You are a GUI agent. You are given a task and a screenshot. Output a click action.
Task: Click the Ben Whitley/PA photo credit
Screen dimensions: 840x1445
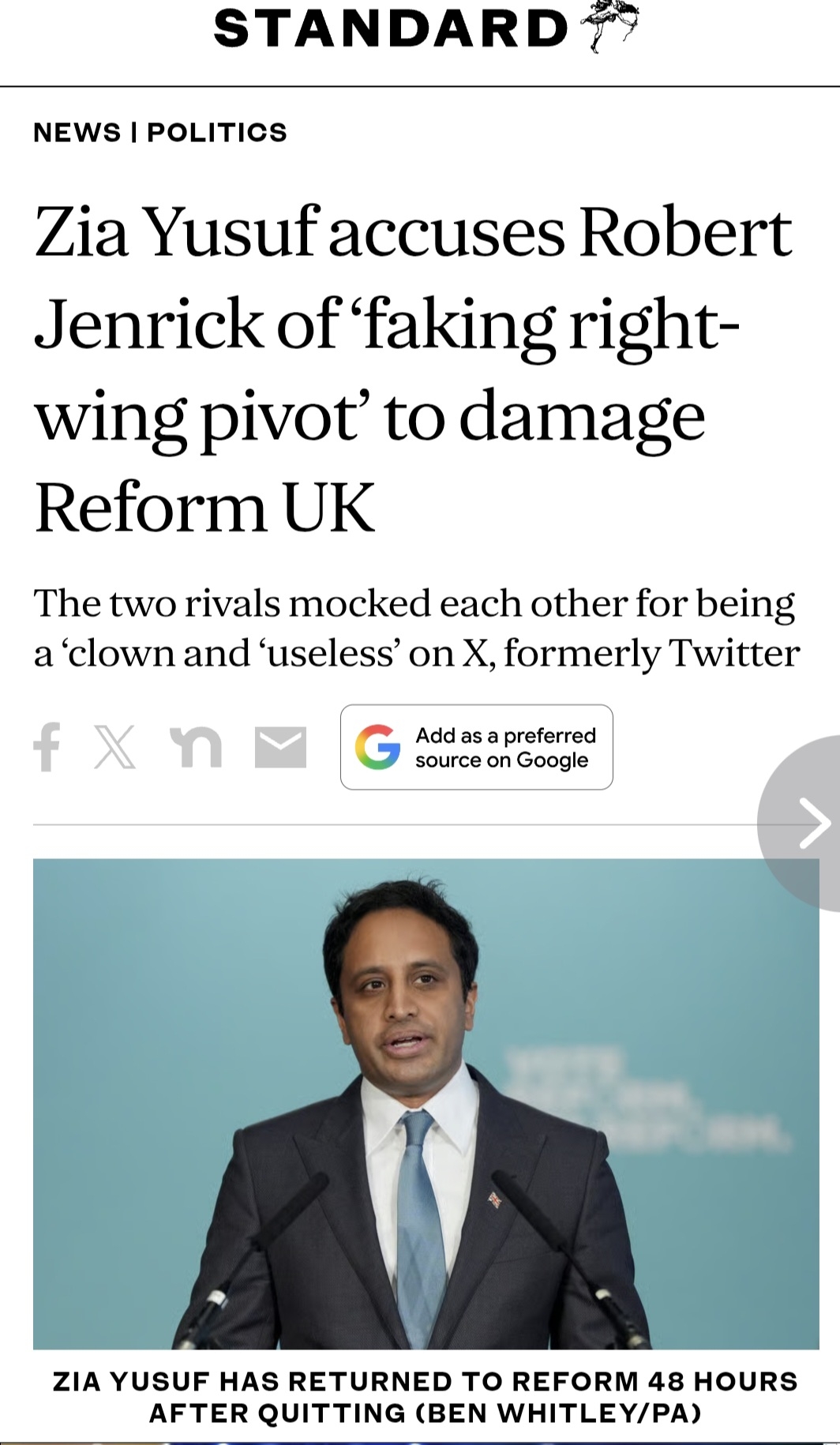[x=559, y=1413]
